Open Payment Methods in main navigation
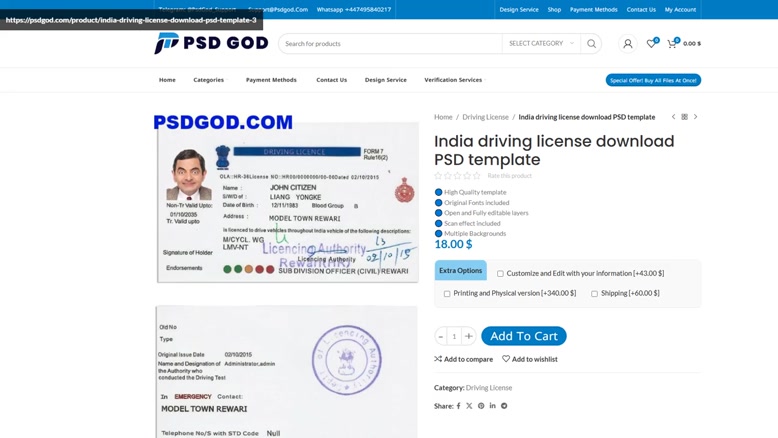This screenshot has width=778, height=438. click(271, 80)
